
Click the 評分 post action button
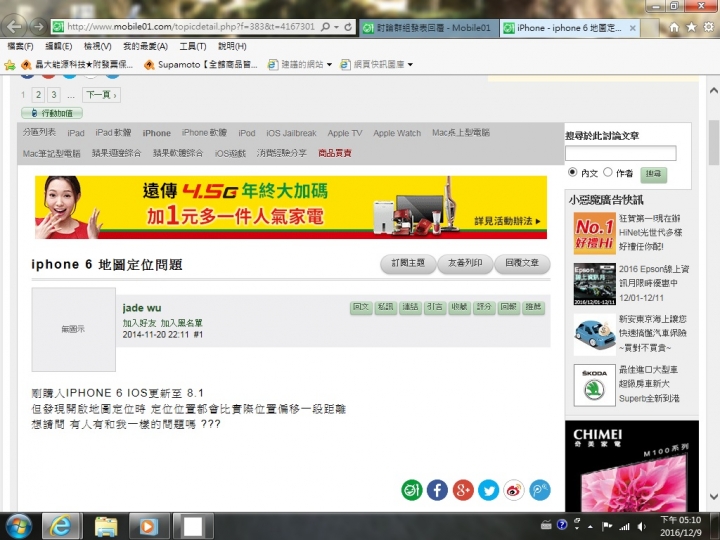tap(484, 307)
